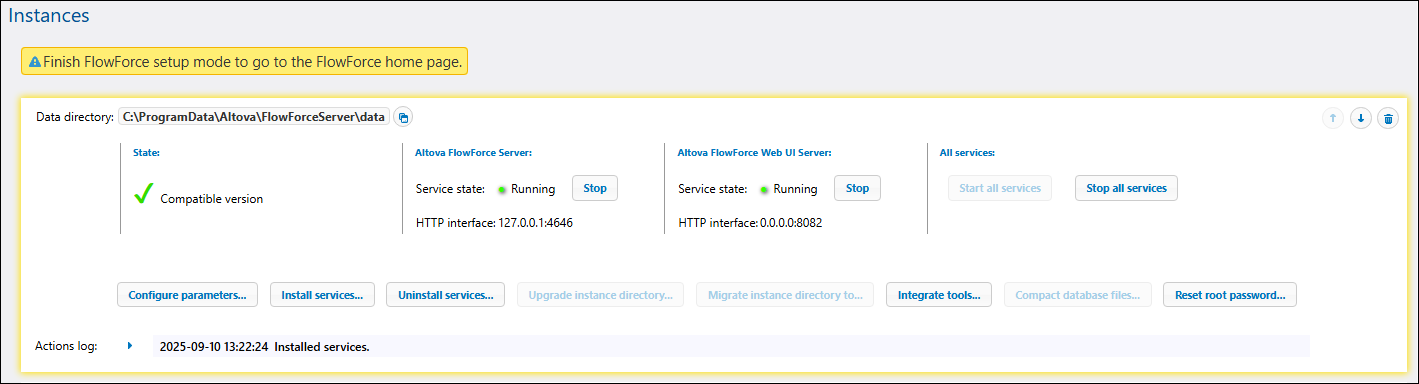
Task: Click the green Compatible version checkmark
Action: [143, 195]
